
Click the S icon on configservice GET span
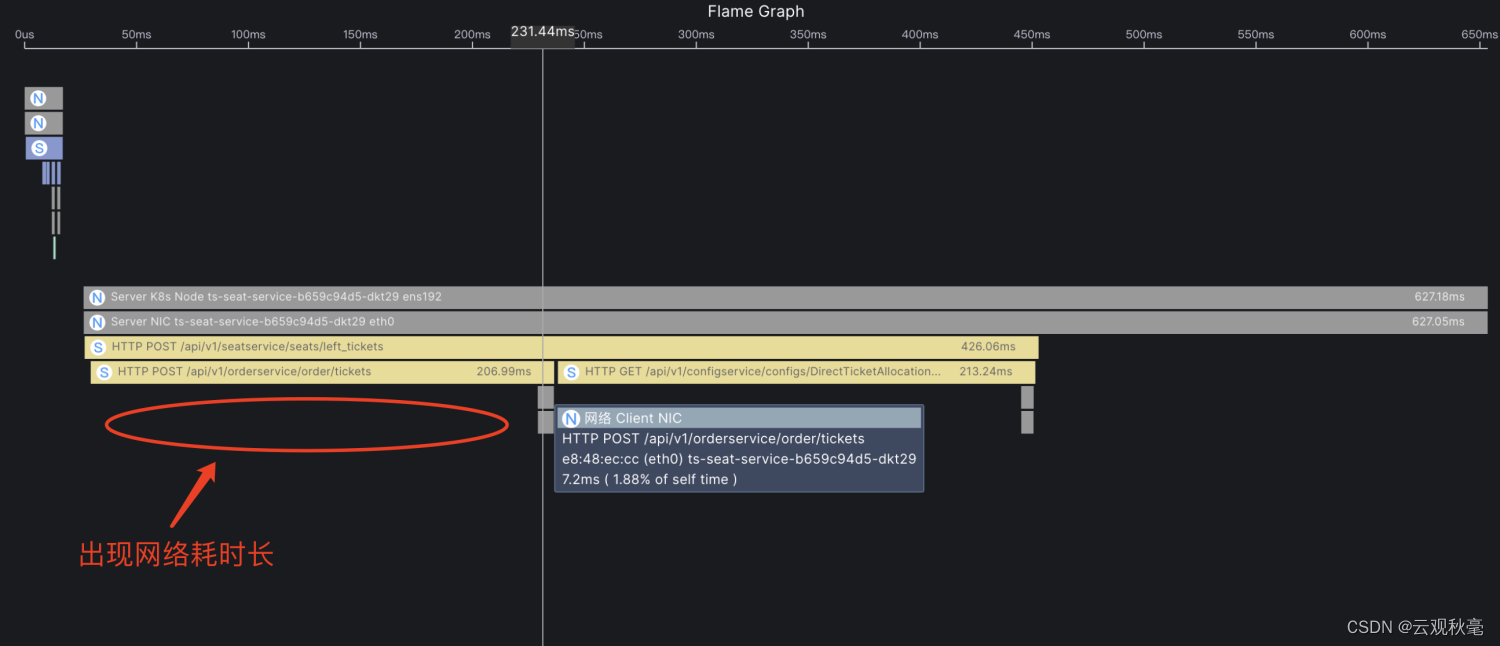pos(571,372)
